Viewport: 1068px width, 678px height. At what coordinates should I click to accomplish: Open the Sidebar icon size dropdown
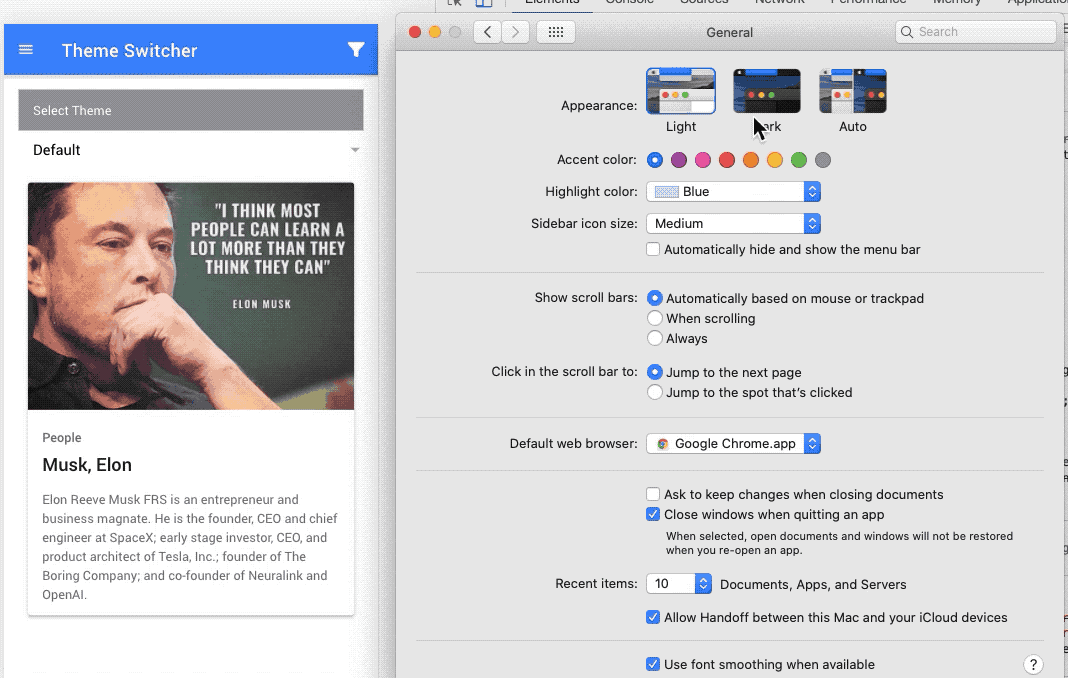733,224
